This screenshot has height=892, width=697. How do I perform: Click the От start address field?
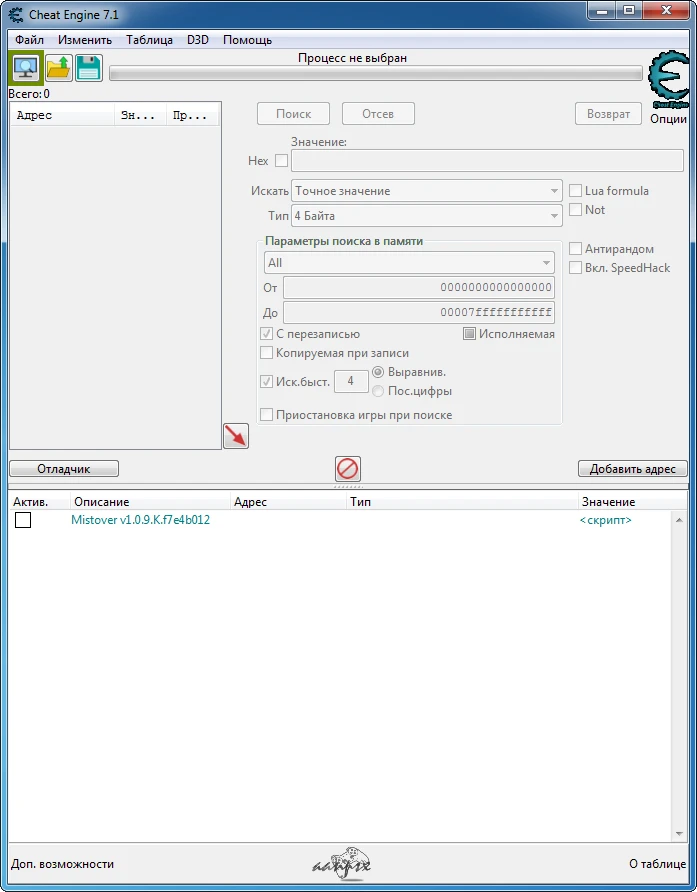click(x=419, y=287)
